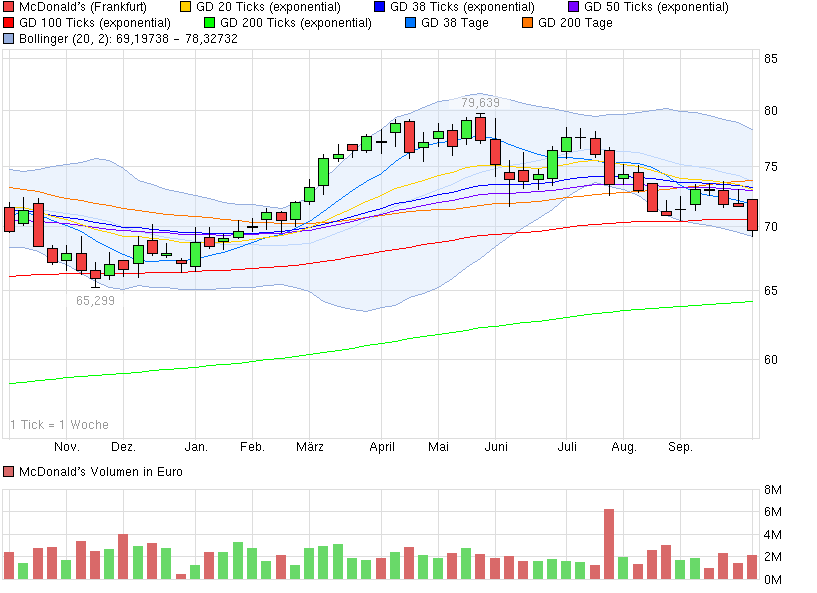This screenshot has height=593, width=817.
Task: Toggle the McDonald's Volumen in Euro indicator
Action: (11, 470)
